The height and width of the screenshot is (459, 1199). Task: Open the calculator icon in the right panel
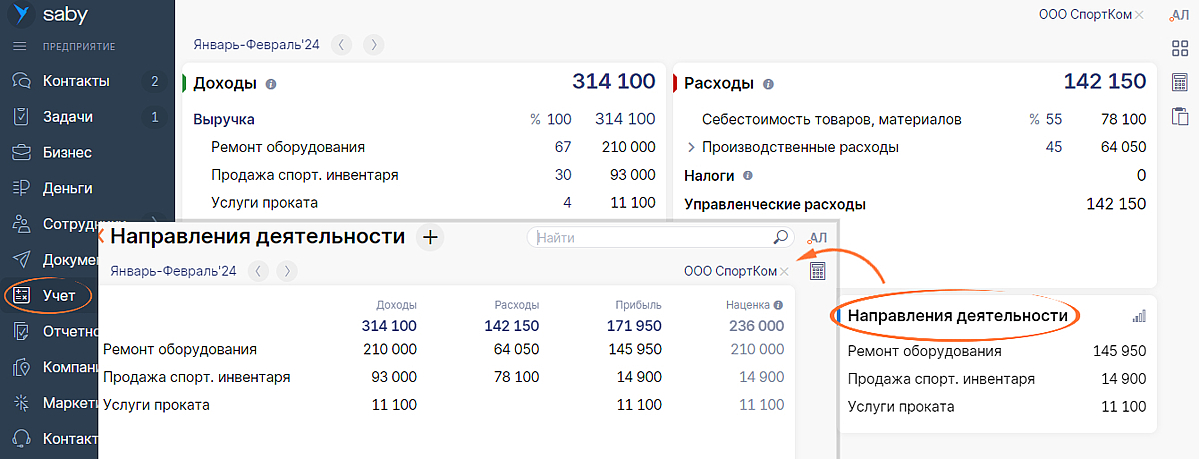(x=1179, y=82)
